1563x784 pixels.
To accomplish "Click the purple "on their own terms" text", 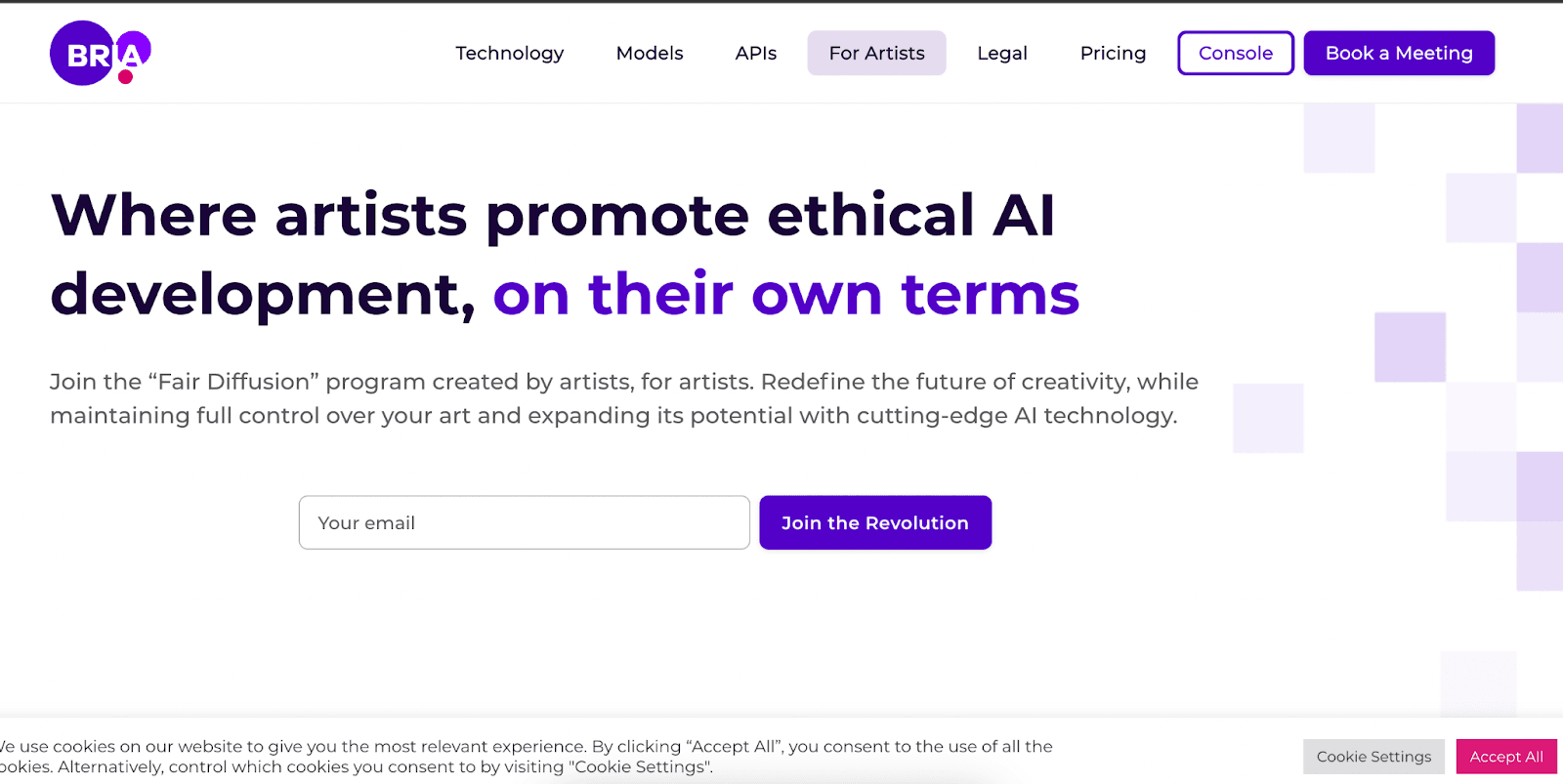I will click(785, 294).
